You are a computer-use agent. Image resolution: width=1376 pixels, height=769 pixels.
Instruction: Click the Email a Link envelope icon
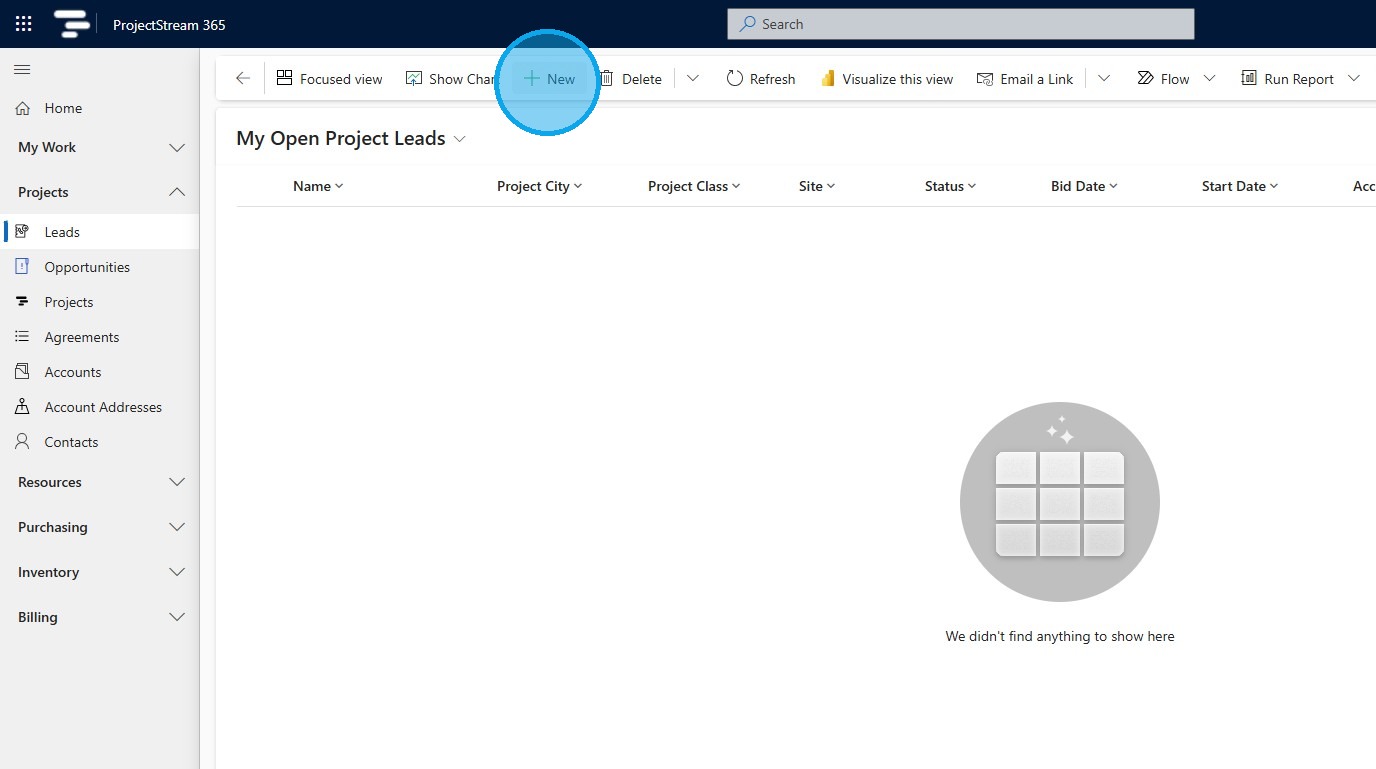(x=985, y=79)
